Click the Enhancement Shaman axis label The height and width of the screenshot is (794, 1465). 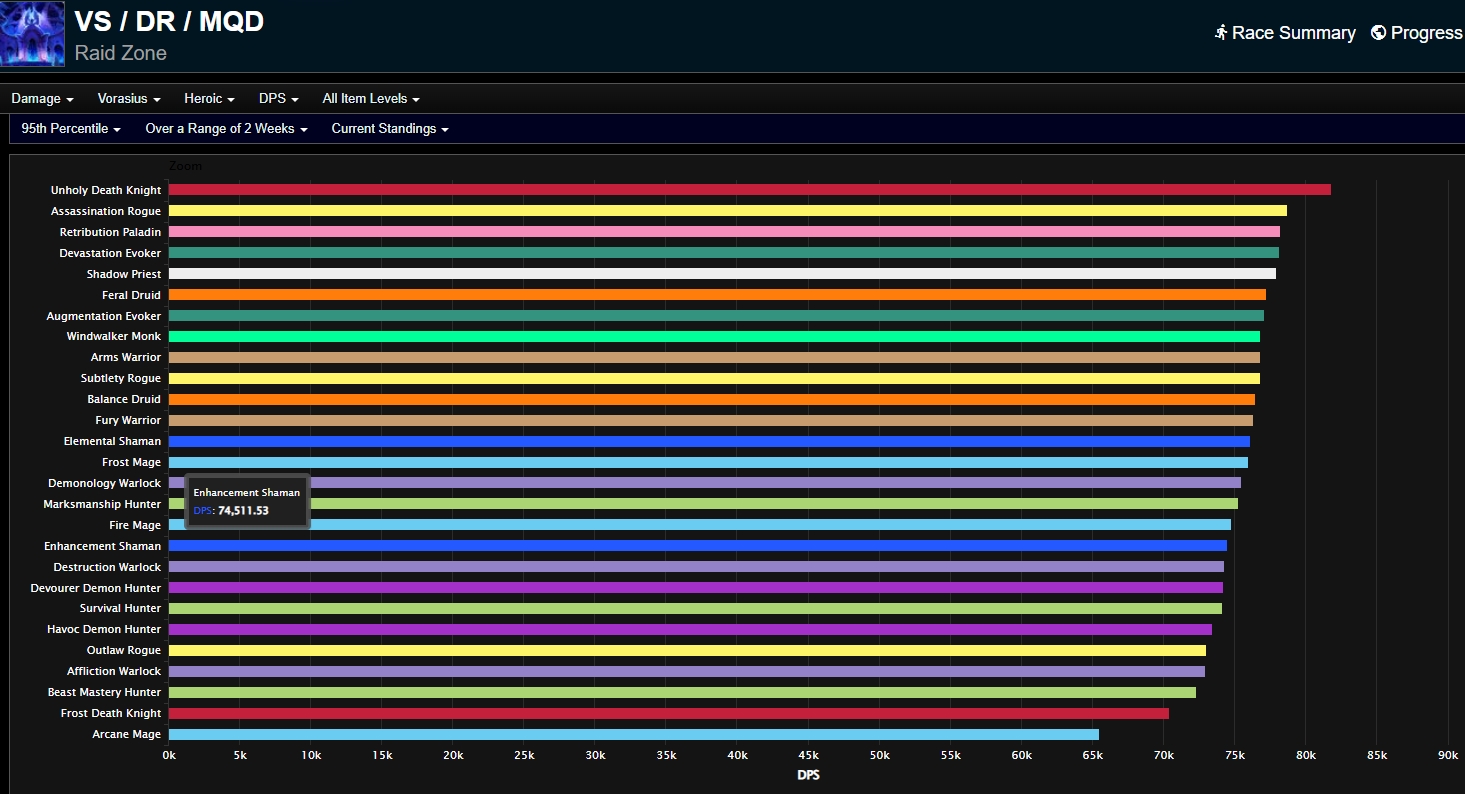[x=102, y=546]
